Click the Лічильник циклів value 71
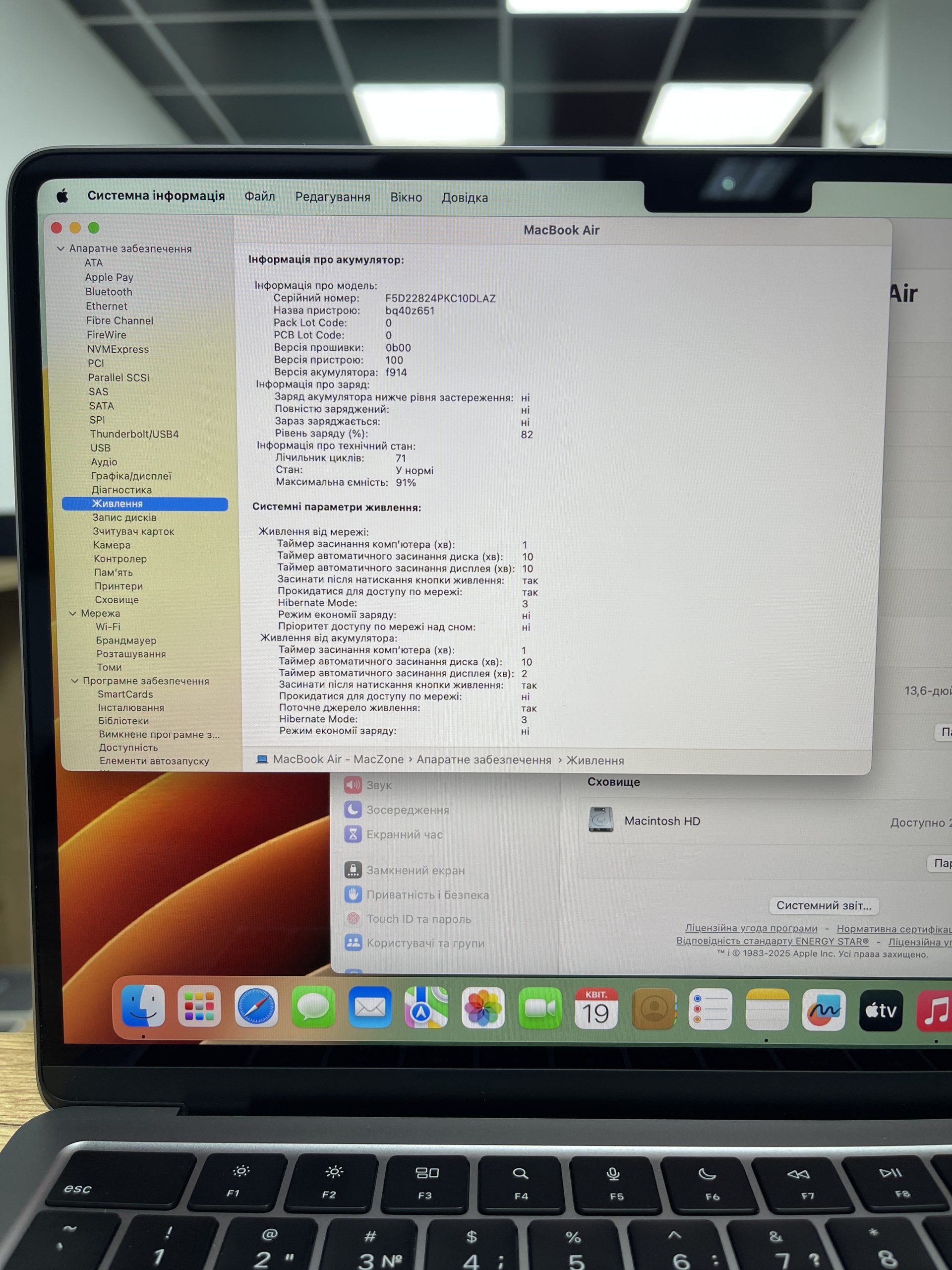Image resolution: width=952 pixels, height=1270 pixels. [401, 458]
